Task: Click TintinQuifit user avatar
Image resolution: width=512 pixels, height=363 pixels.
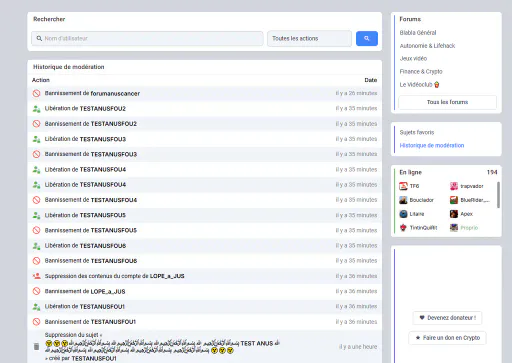Action: click(403, 228)
